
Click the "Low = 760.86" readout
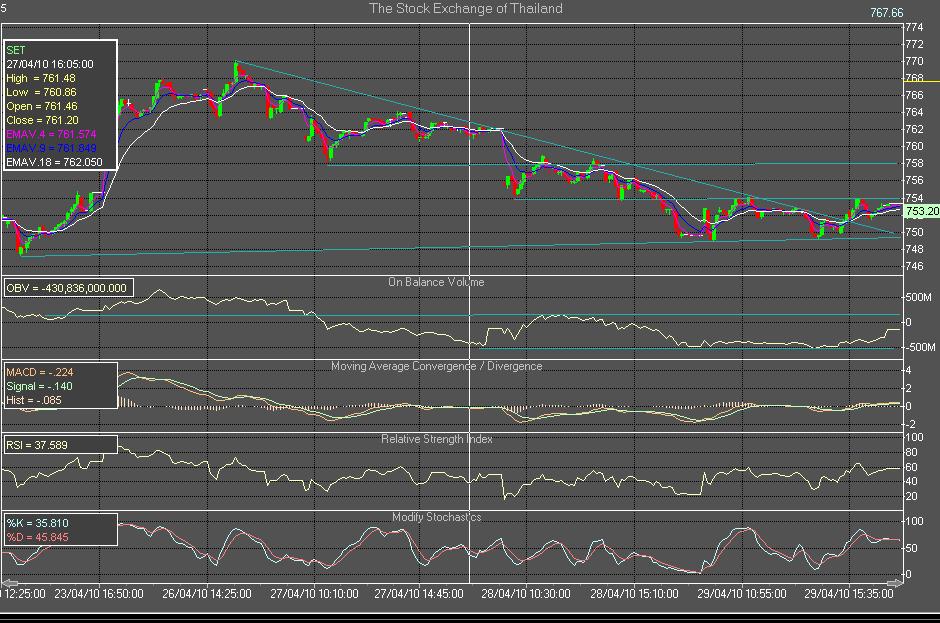click(41, 92)
